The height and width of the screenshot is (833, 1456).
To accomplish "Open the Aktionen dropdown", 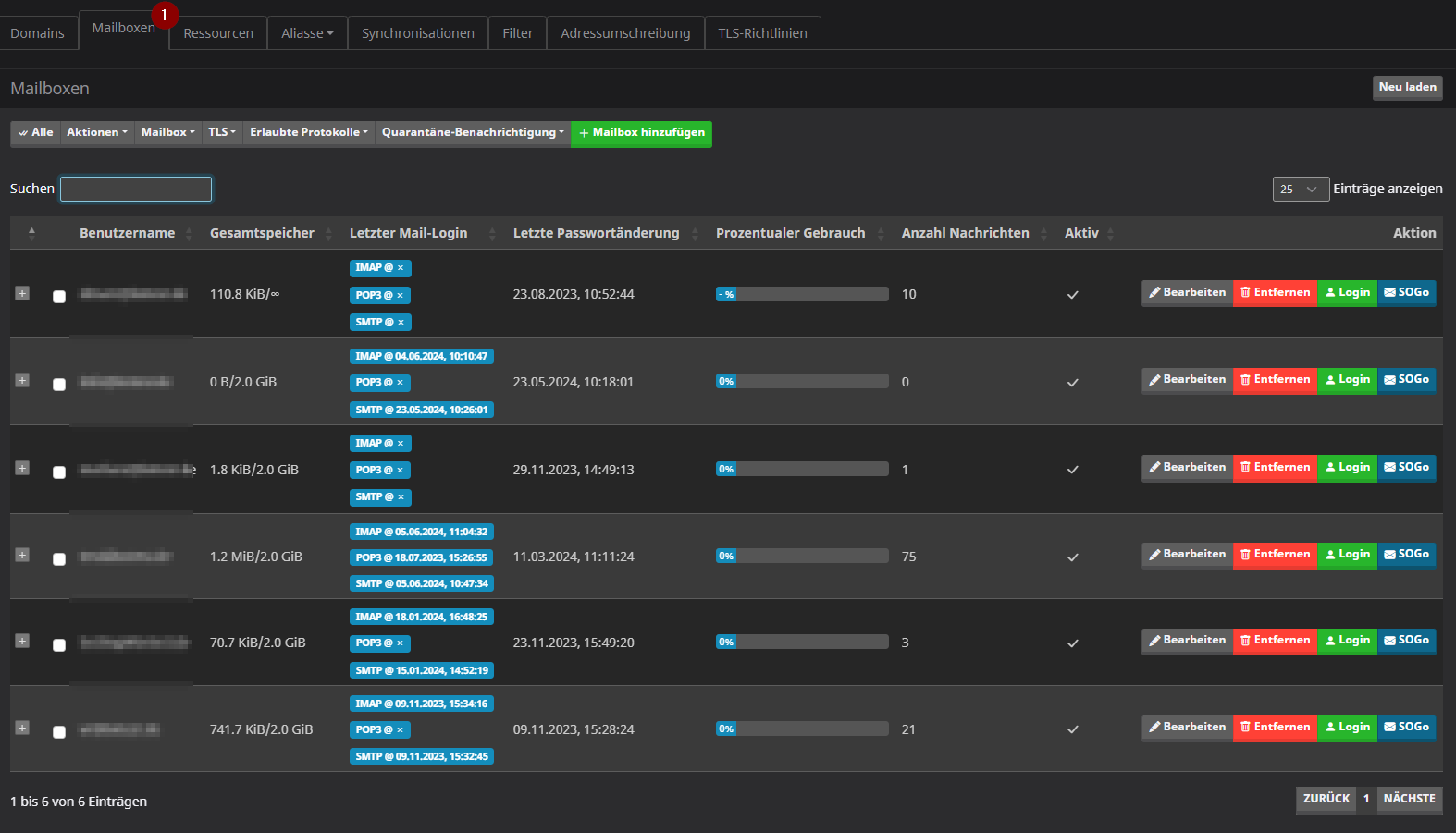I will [97, 133].
